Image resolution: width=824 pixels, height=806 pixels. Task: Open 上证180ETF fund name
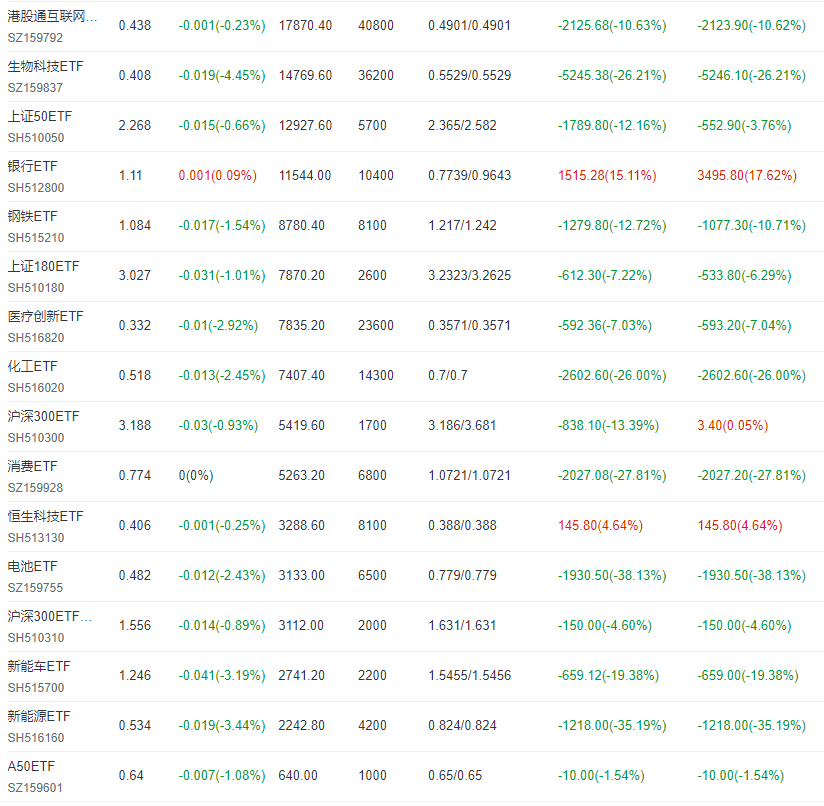[x=43, y=266]
